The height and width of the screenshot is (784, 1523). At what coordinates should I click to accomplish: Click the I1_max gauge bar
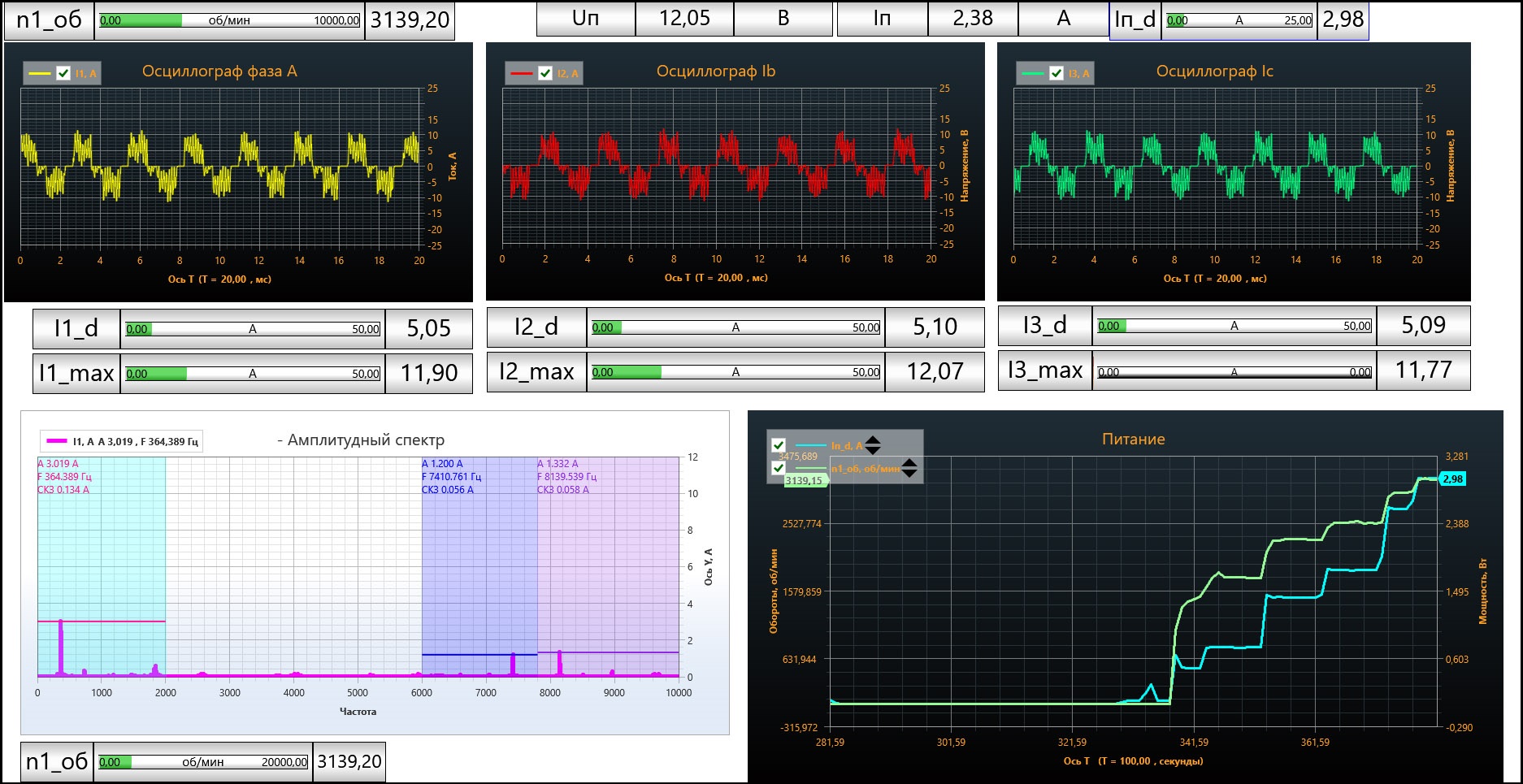tap(253, 374)
